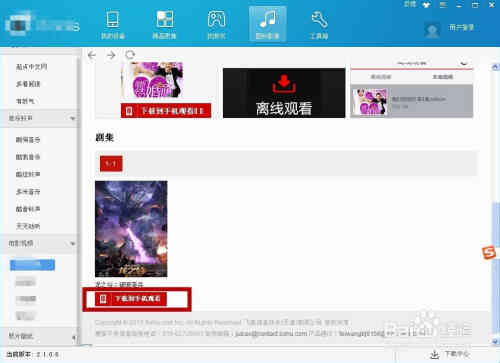
Task: Reload the page with refresh icon
Action: click(130, 55)
